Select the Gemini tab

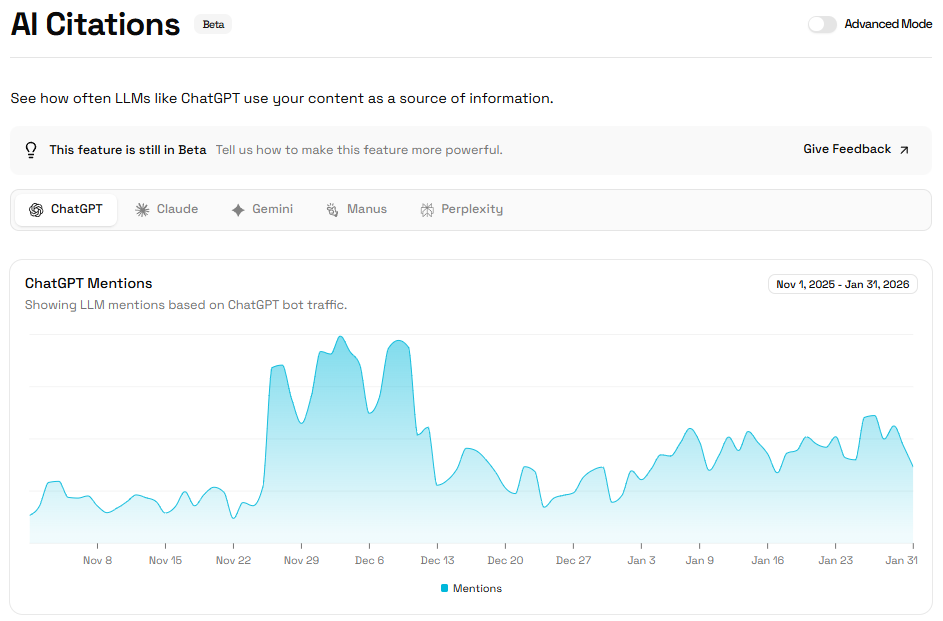click(262, 209)
